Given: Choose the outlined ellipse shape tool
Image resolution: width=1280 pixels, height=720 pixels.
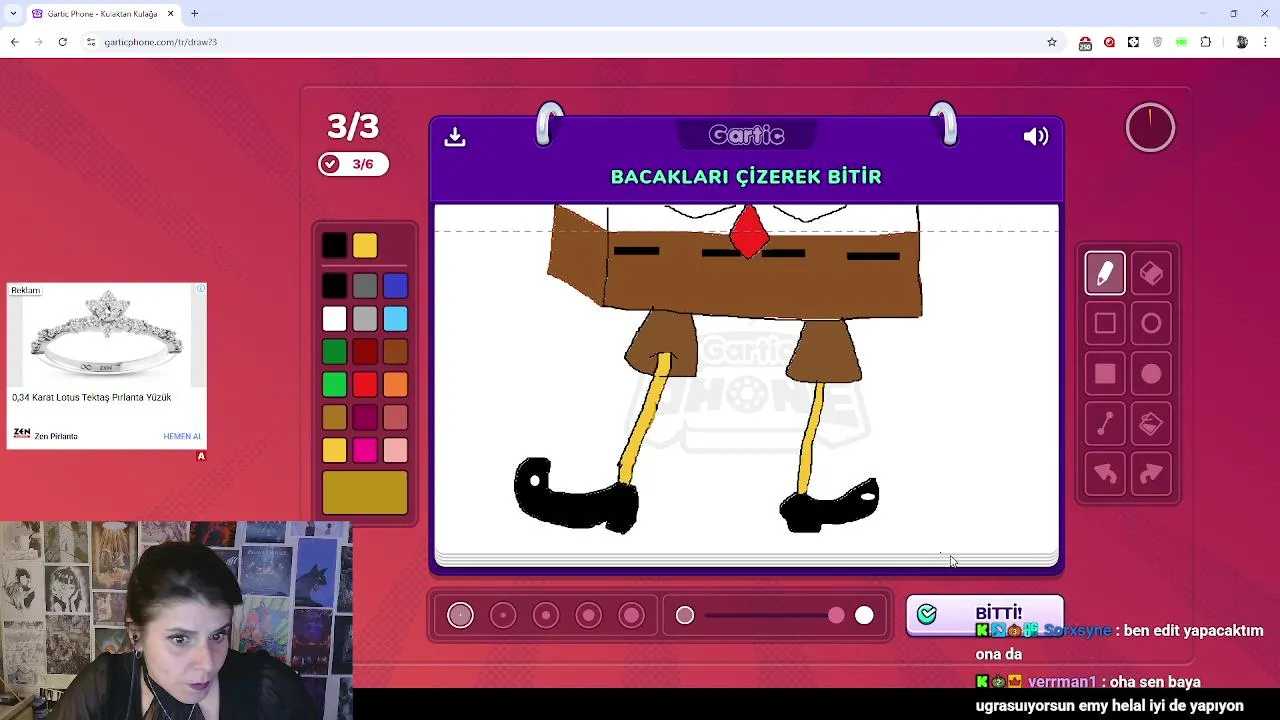Looking at the screenshot, I should coord(1151,324).
